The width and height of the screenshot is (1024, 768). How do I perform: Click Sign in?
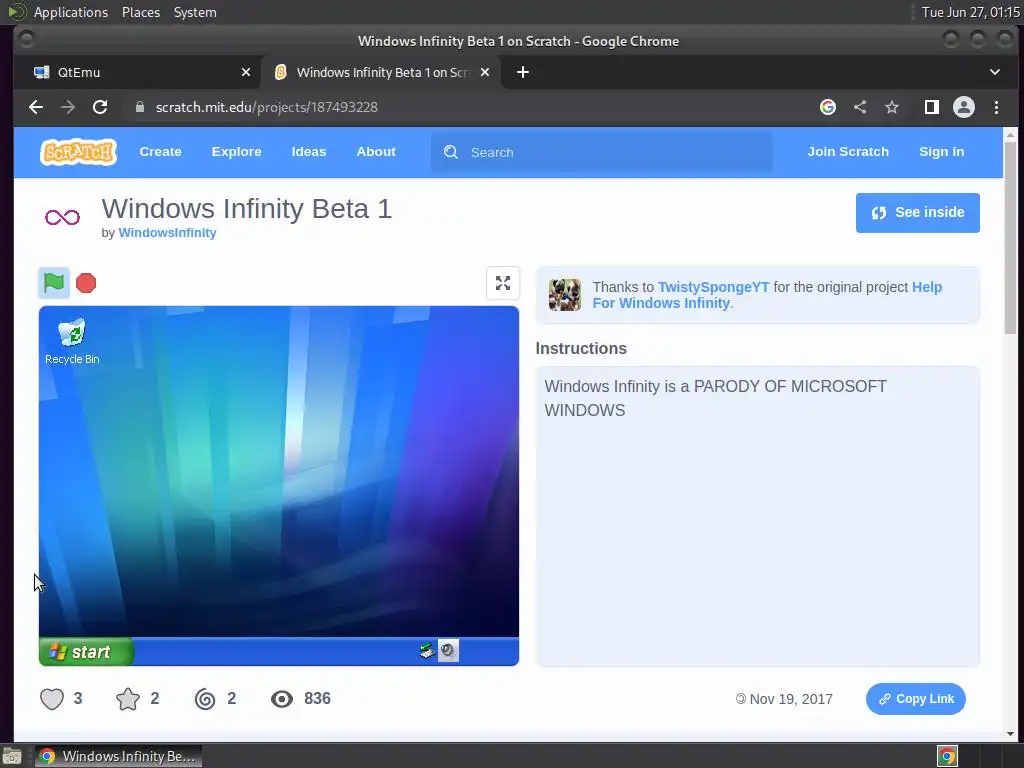[x=941, y=152]
